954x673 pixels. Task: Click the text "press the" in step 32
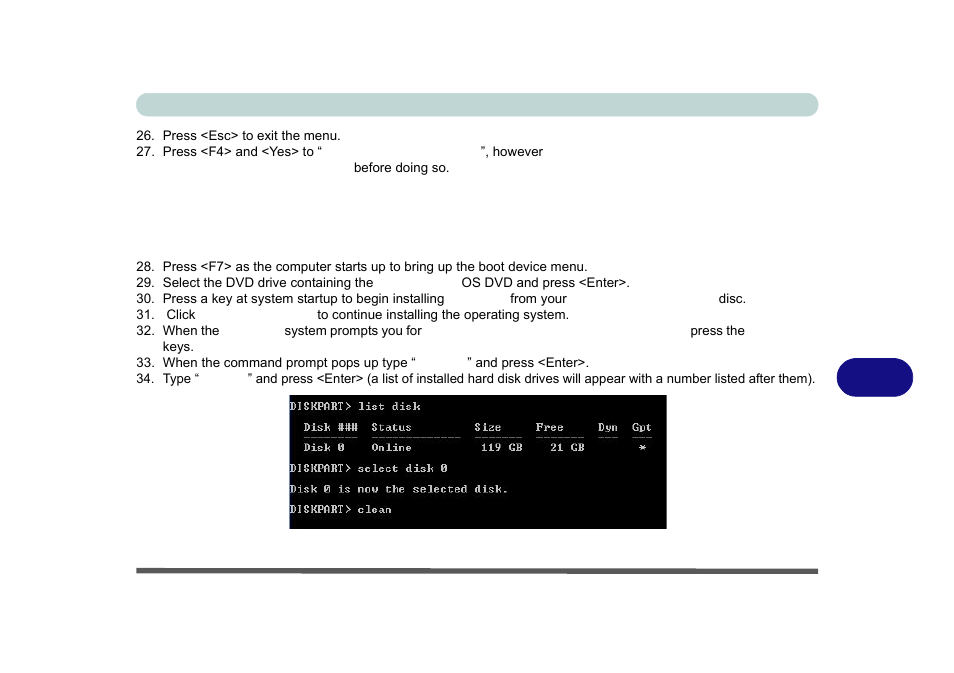[717, 330]
